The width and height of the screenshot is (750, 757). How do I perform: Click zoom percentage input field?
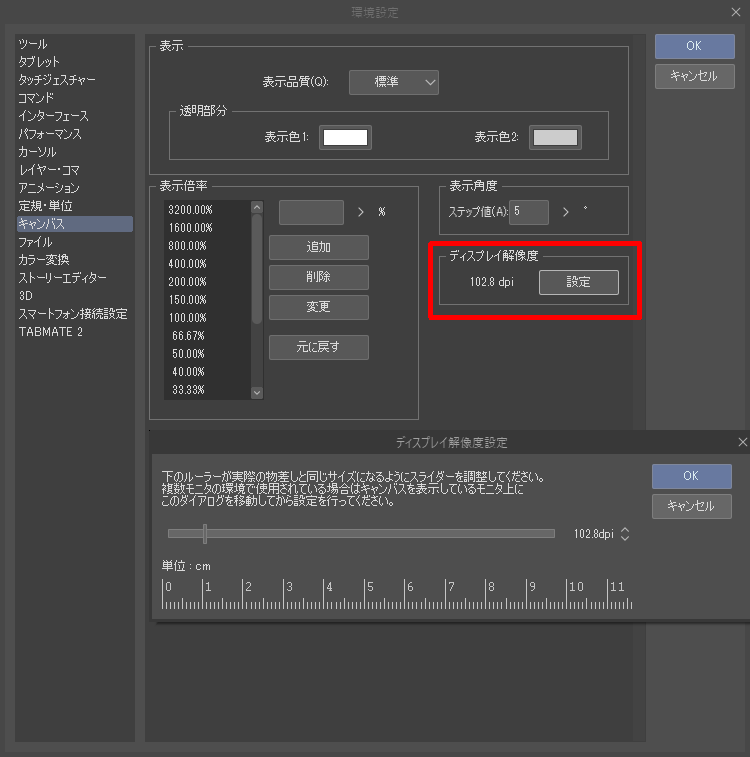(311, 212)
